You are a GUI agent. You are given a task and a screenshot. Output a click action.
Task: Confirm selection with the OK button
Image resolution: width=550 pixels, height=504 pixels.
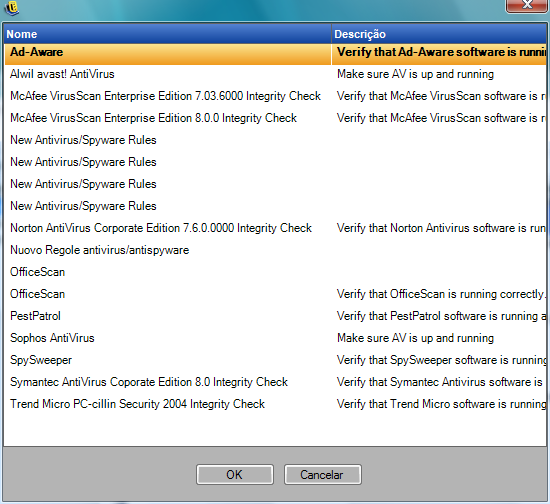235,475
